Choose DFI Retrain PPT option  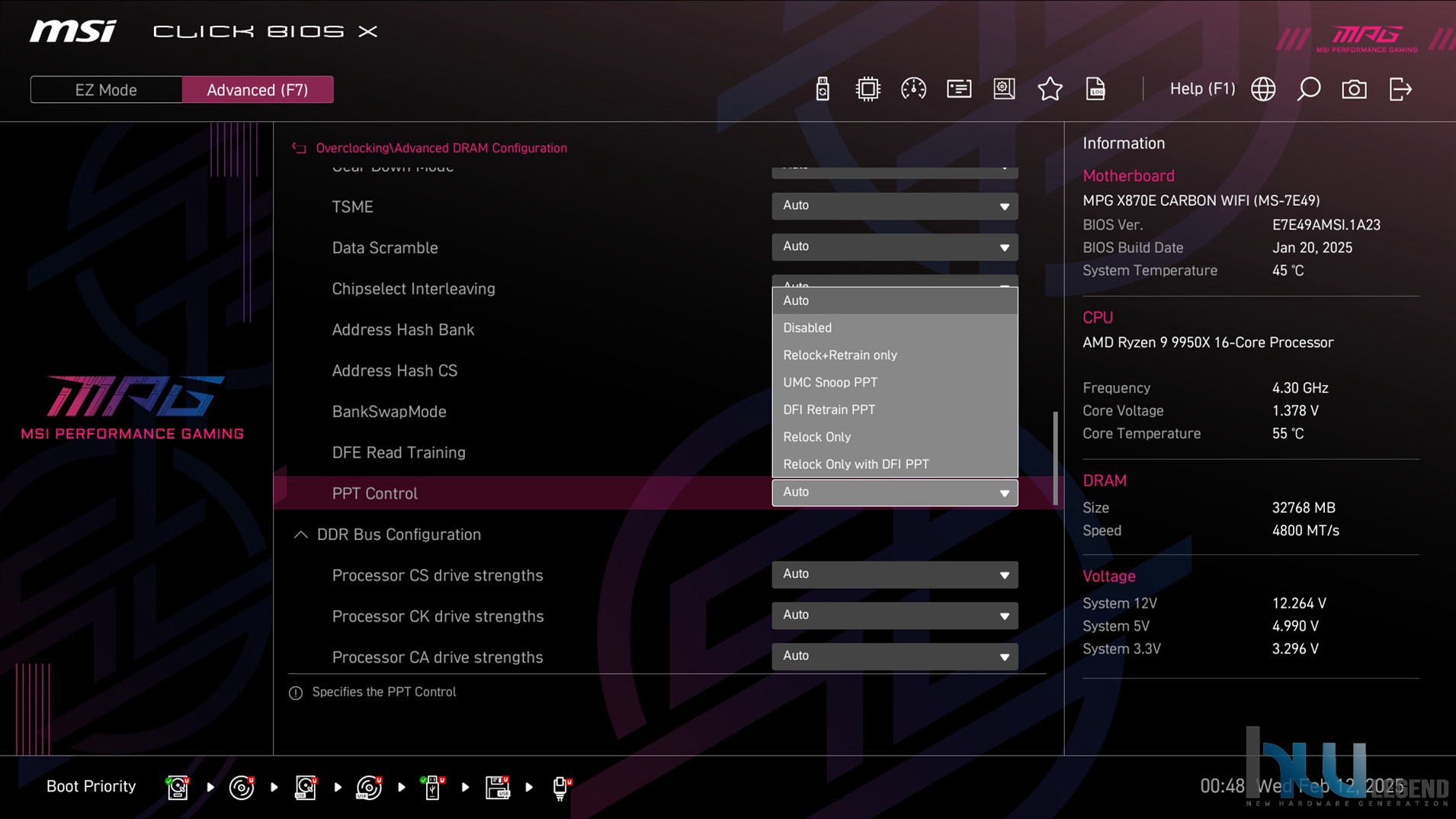click(894, 409)
